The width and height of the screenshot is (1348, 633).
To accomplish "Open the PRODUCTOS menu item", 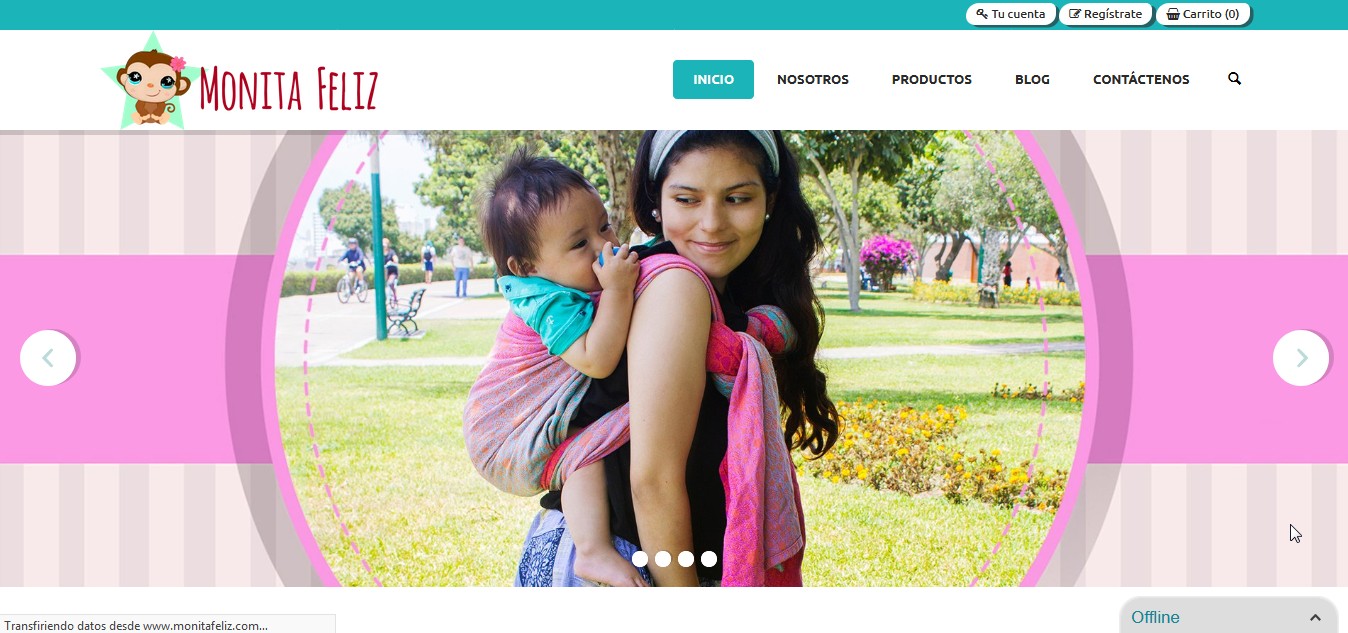I will [932, 79].
